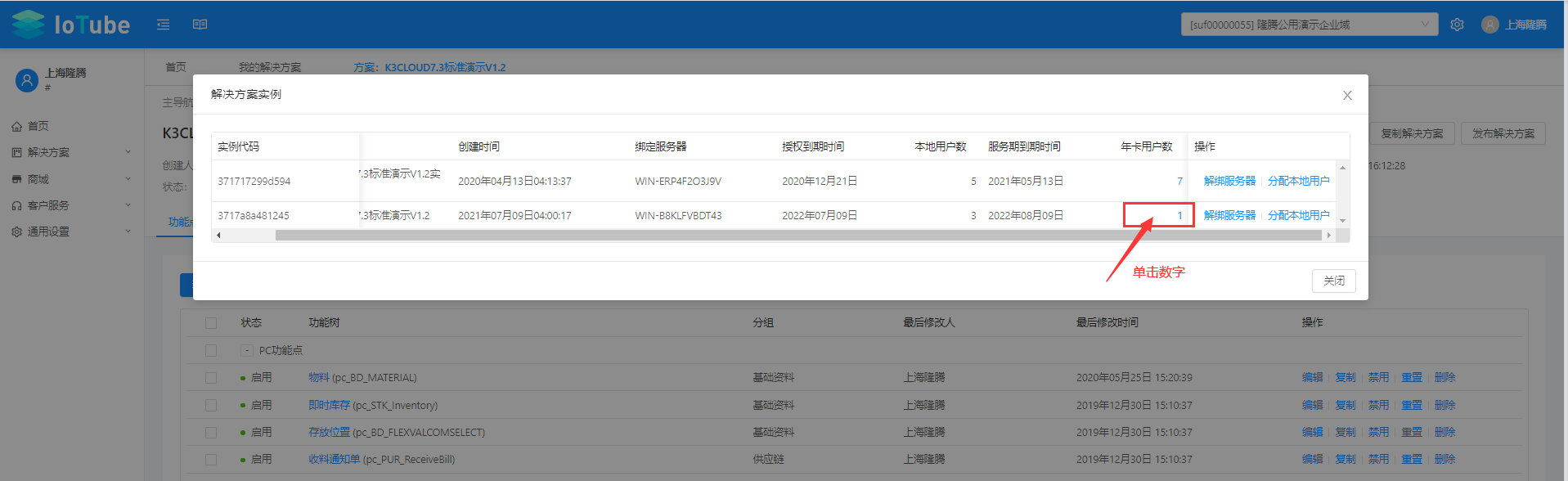Image resolution: width=1568 pixels, height=481 pixels.
Task: Click 复制 for the 物料 row
Action: pos(1346,378)
